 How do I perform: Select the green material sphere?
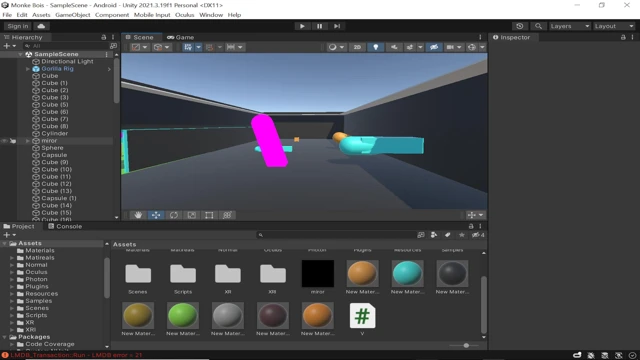click(x=183, y=316)
